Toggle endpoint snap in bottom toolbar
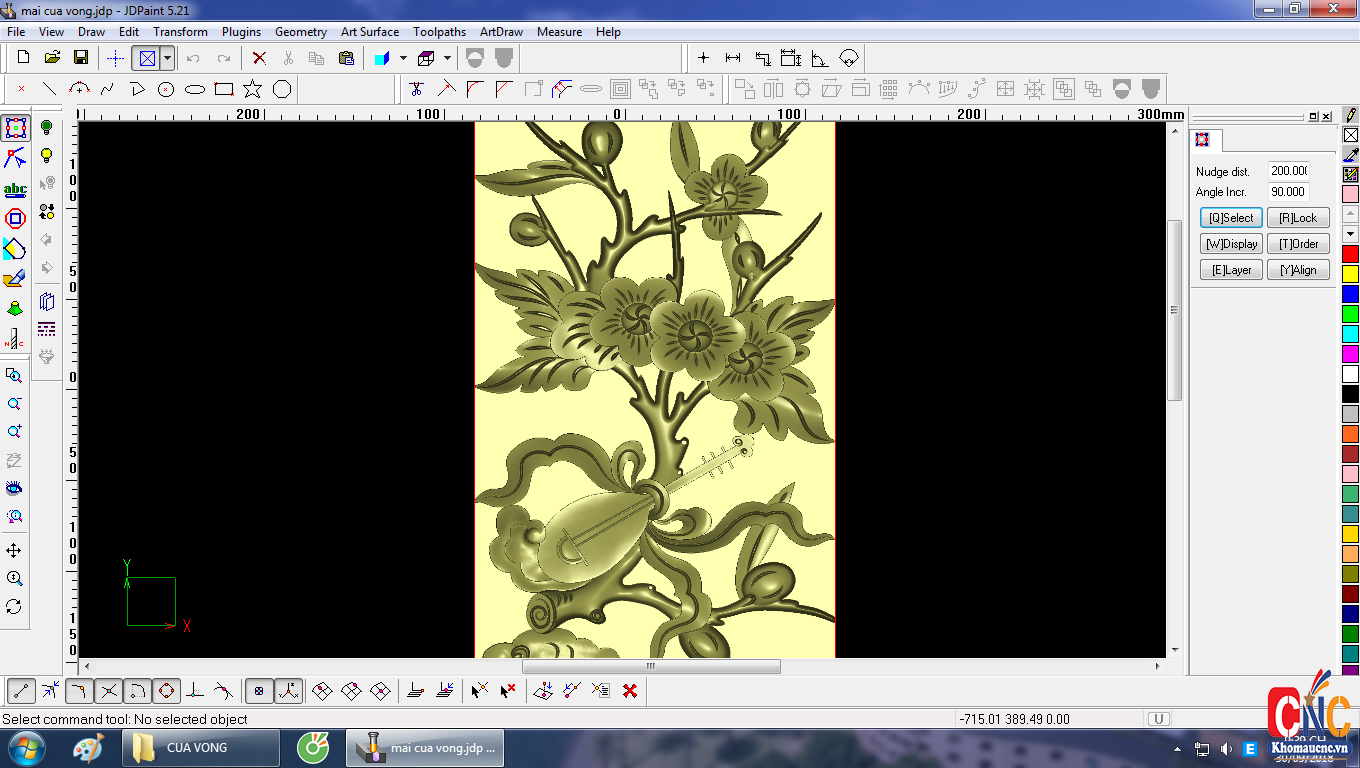This screenshot has width=1360, height=768. click(x=22, y=690)
